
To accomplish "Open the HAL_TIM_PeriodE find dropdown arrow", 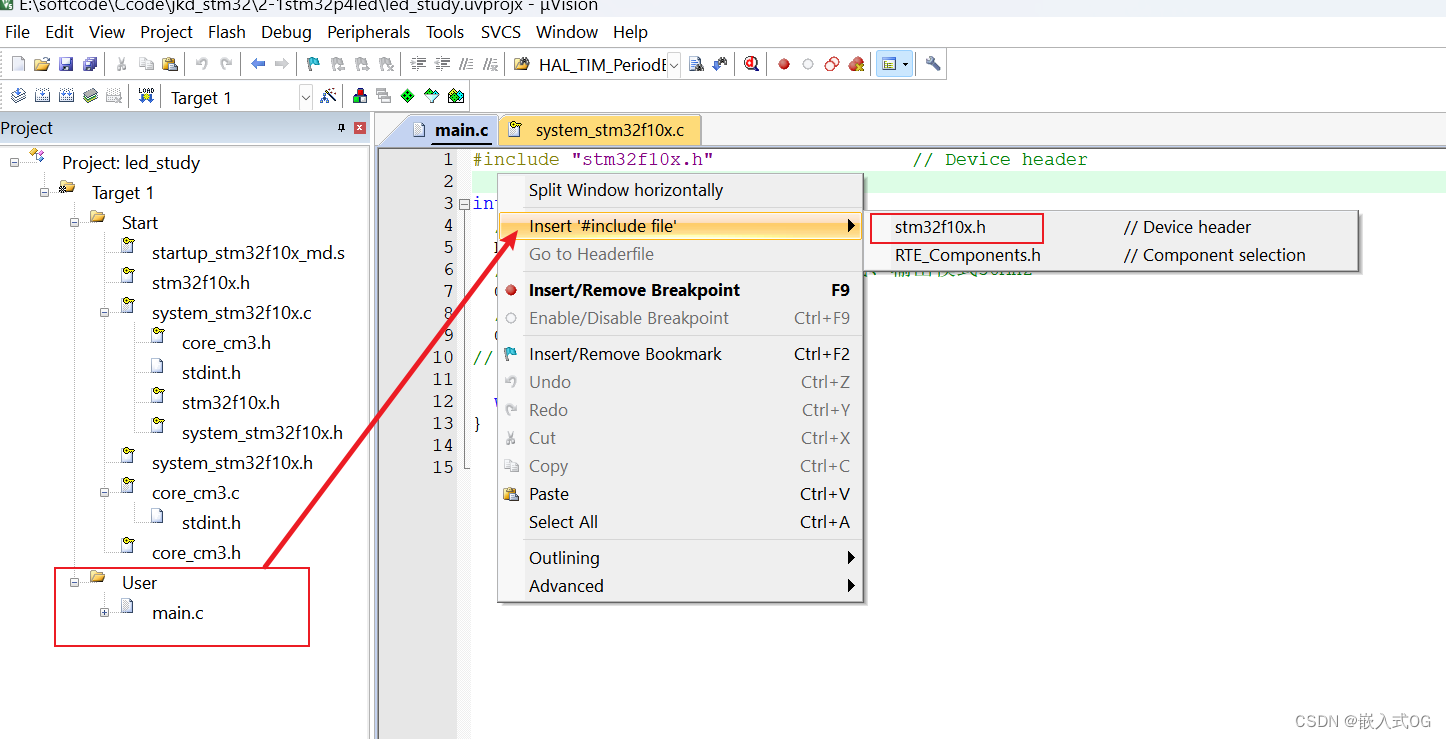I will (674, 65).
